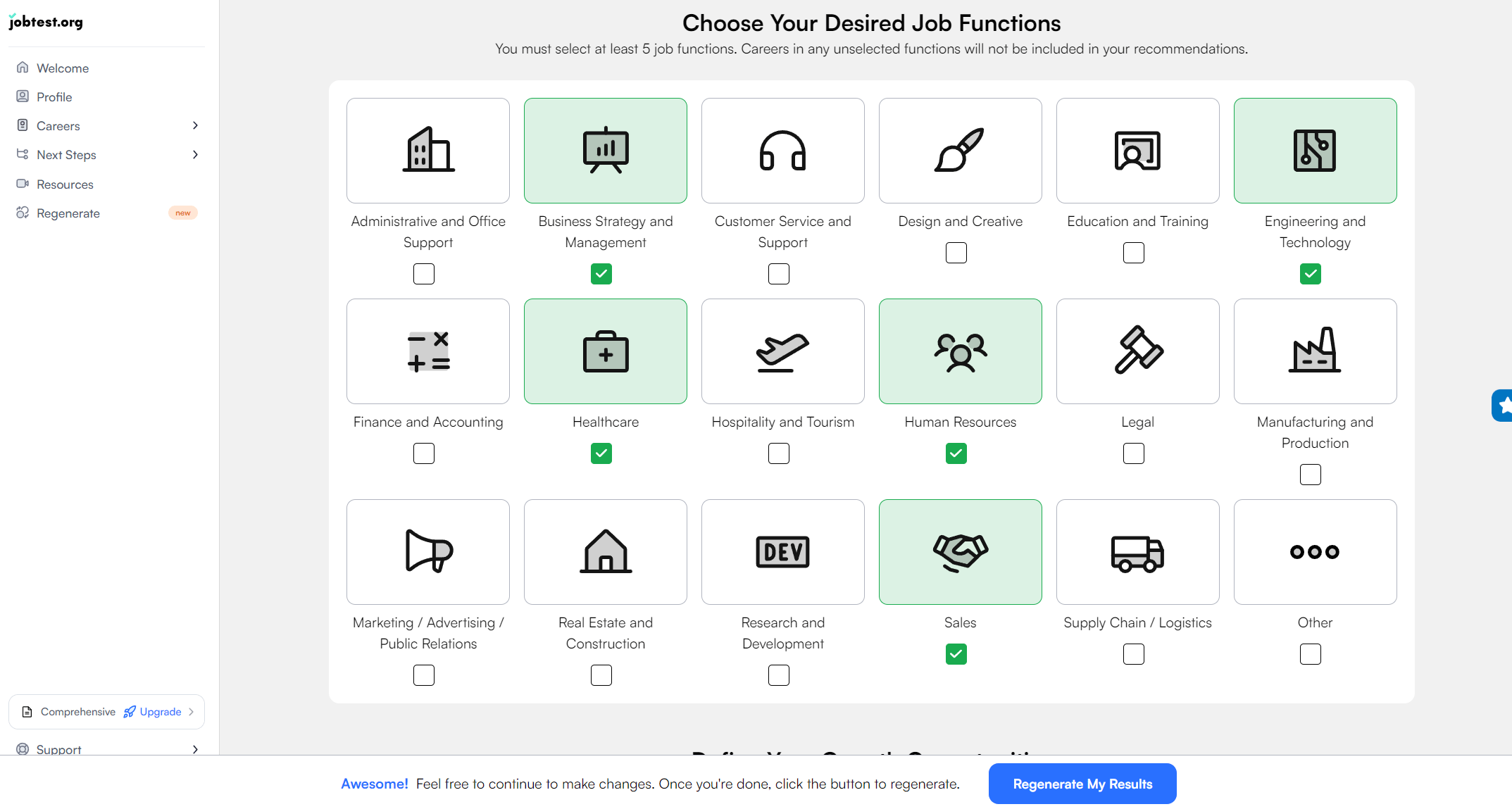
Task: Select the Design and Creative paintbrush icon
Action: click(960, 150)
